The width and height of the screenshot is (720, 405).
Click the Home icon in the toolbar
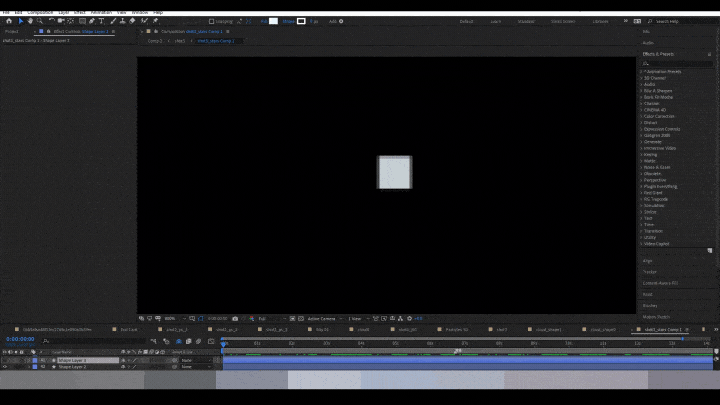tap(9, 21)
